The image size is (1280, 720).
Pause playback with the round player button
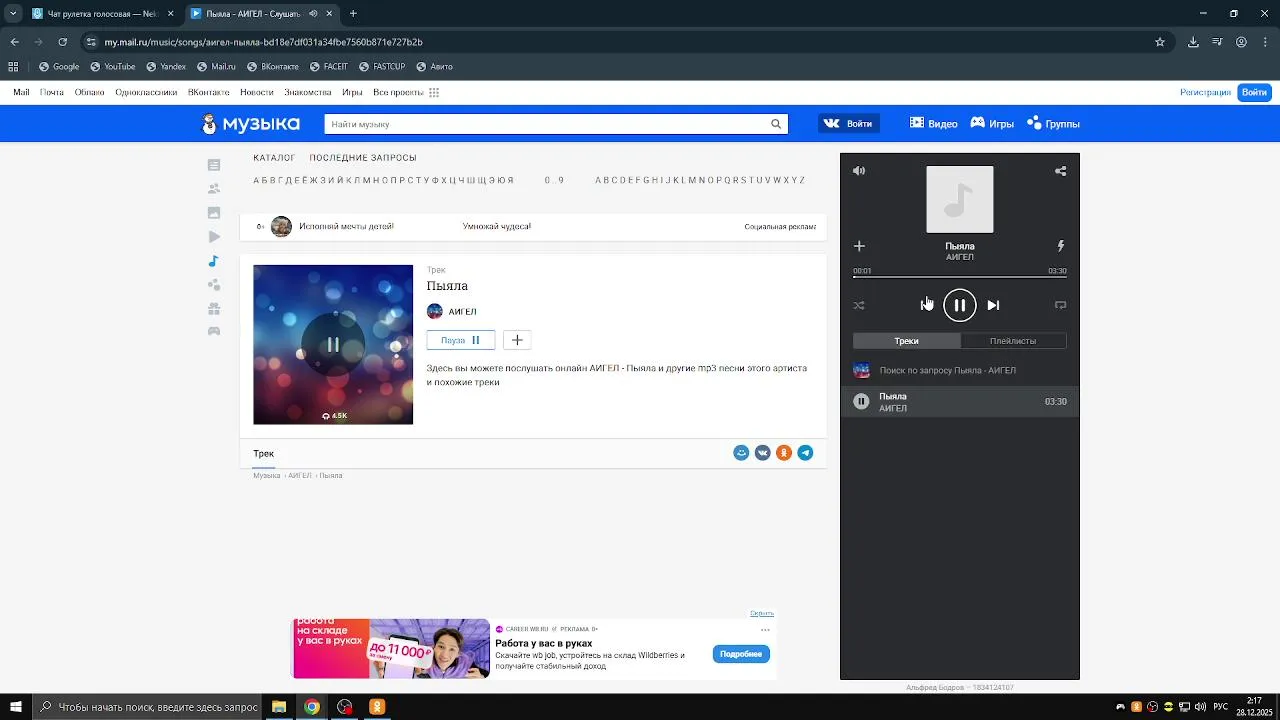[x=960, y=305]
